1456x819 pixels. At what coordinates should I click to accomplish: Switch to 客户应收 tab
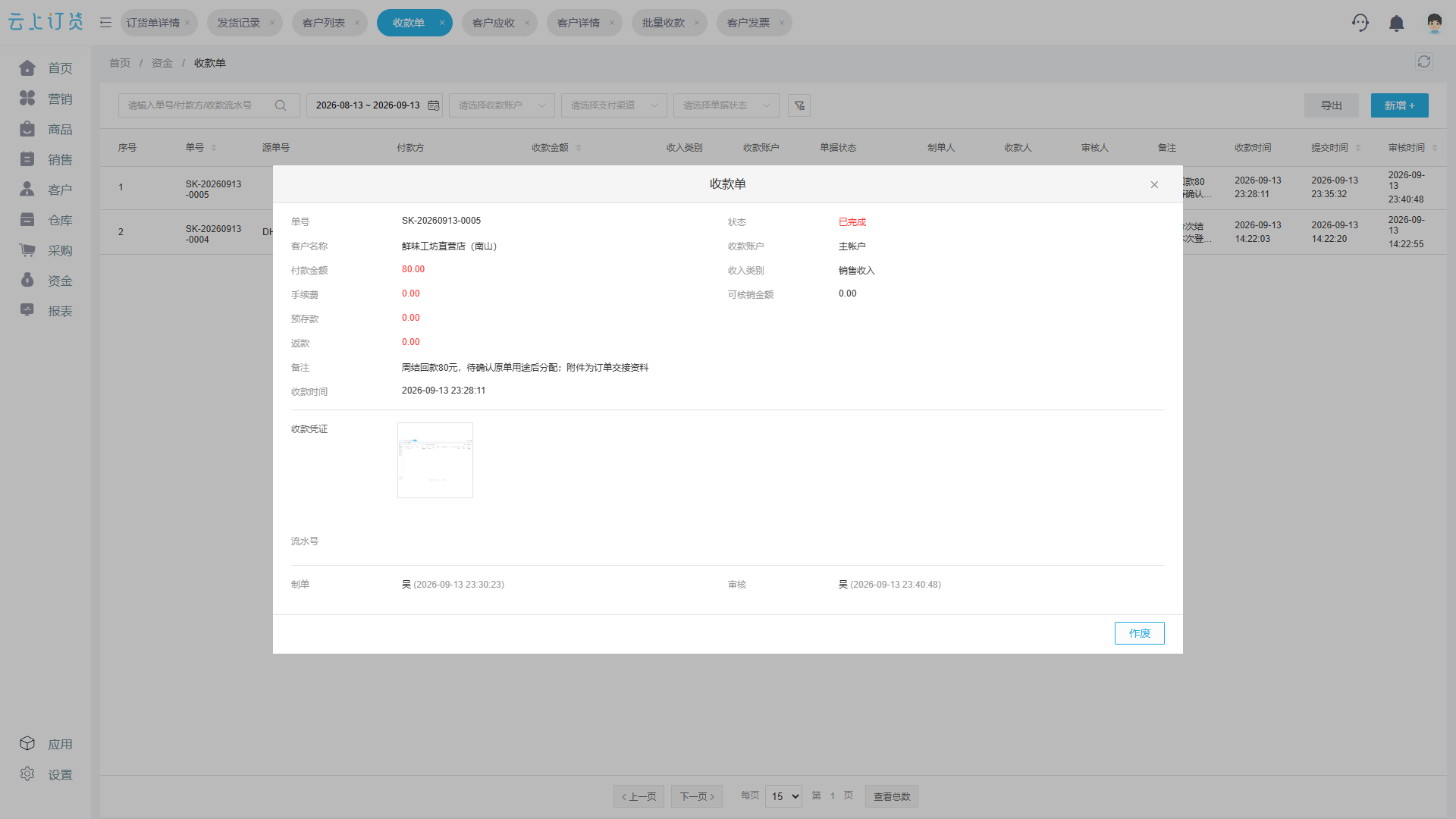point(494,23)
